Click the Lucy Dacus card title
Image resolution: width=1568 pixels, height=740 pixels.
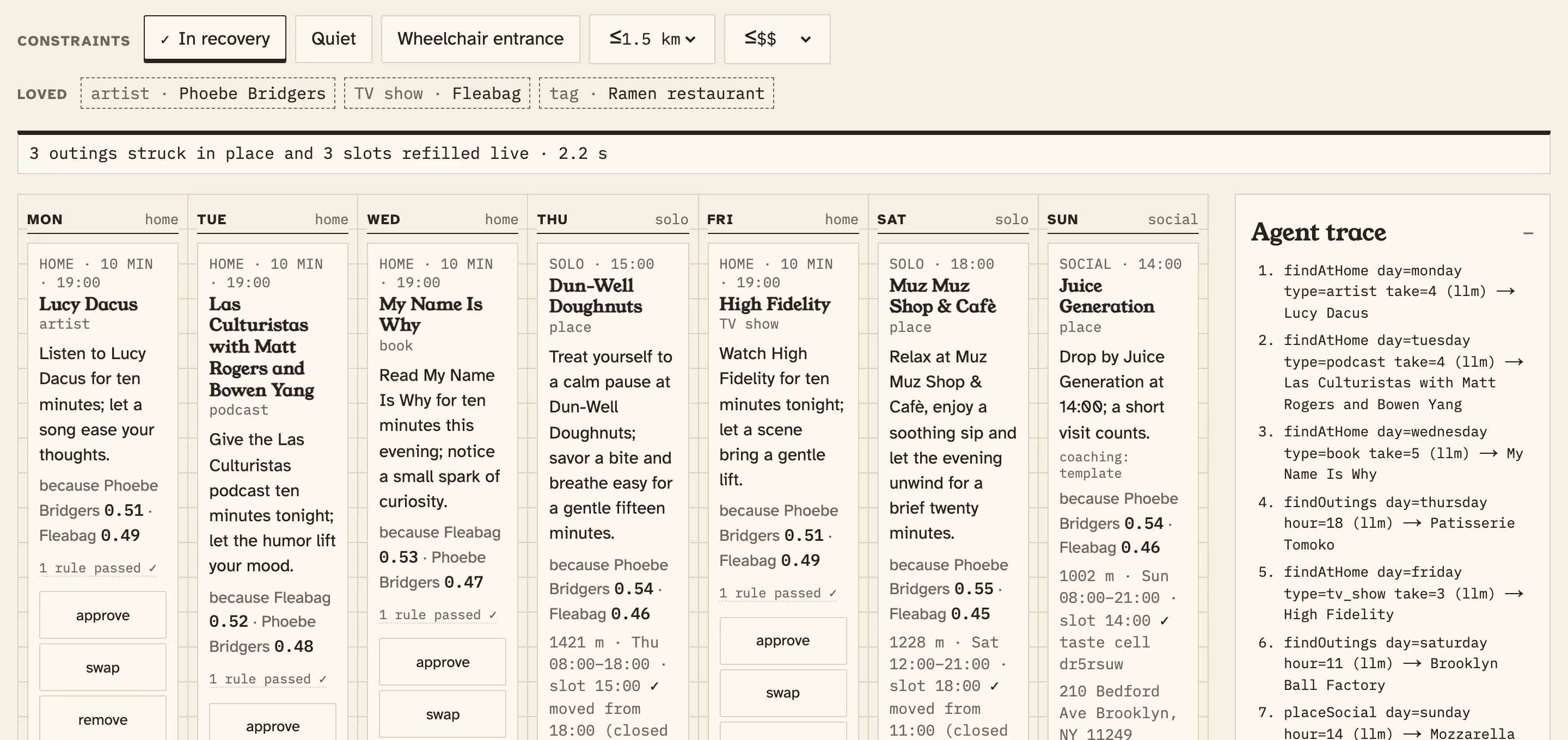(x=88, y=304)
